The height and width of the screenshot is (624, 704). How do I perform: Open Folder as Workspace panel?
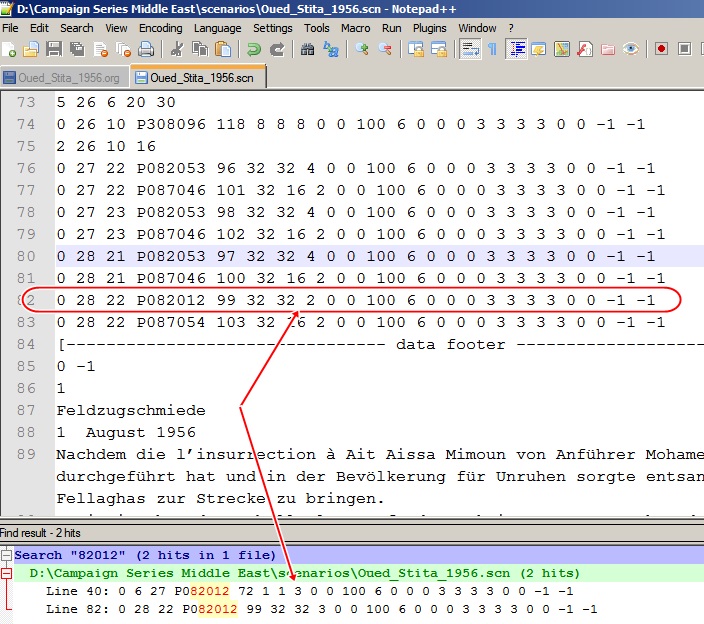click(x=608, y=49)
